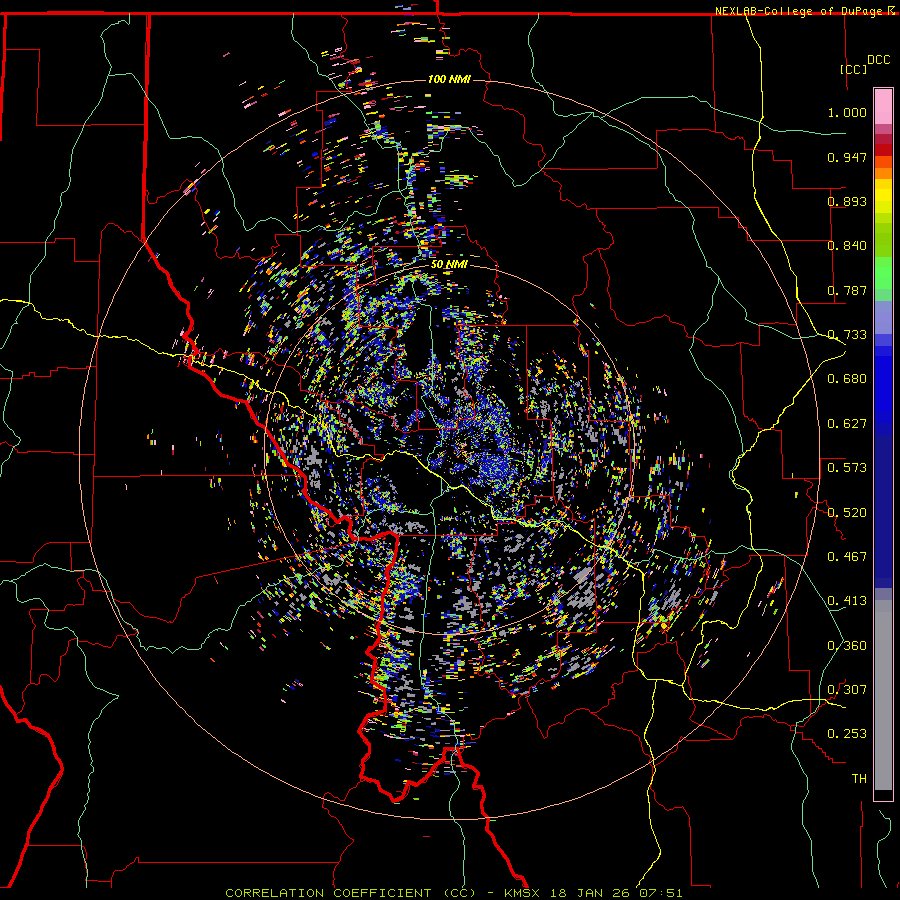Click the CORRELATION COEFFICIENT (CC) caption text

350,893
